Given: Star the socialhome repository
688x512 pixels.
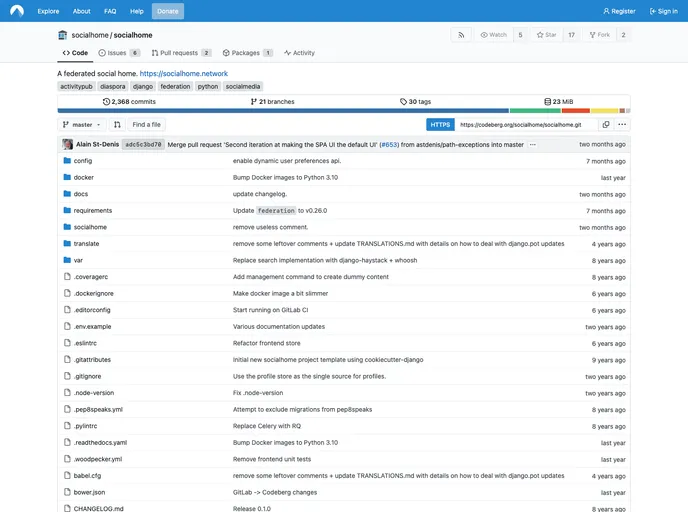Looking at the screenshot, I should click(546, 35).
